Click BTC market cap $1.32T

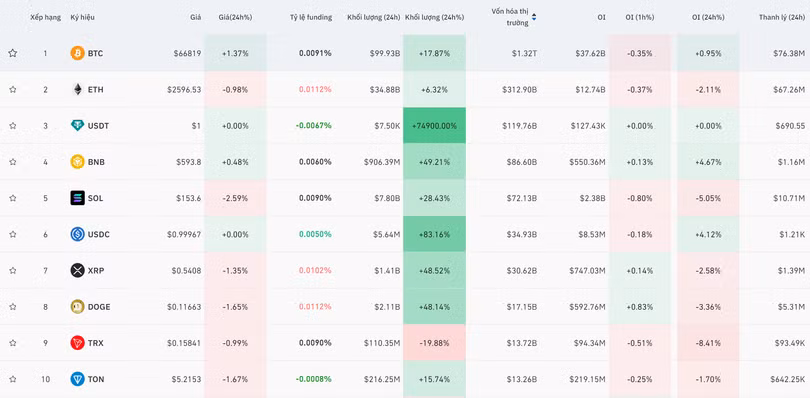click(524, 53)
